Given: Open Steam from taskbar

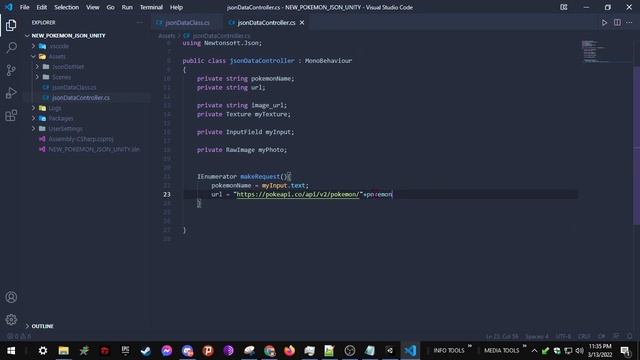Looking at the screenshot, I should [x=146, y=351].
